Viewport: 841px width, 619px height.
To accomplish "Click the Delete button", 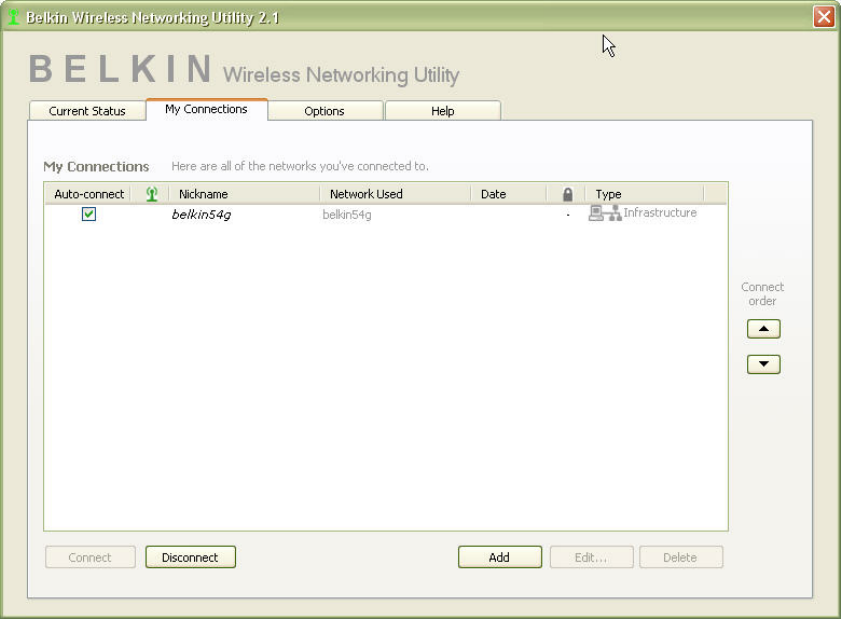I will click(x=680, y=557).
